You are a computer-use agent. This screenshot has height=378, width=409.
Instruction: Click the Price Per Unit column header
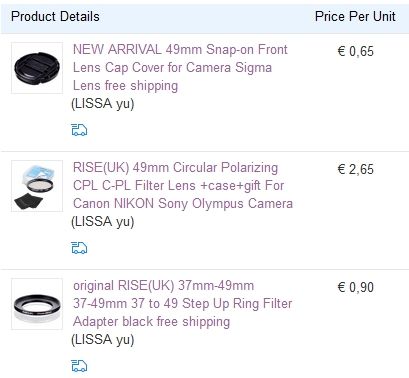tap(355, 16)
